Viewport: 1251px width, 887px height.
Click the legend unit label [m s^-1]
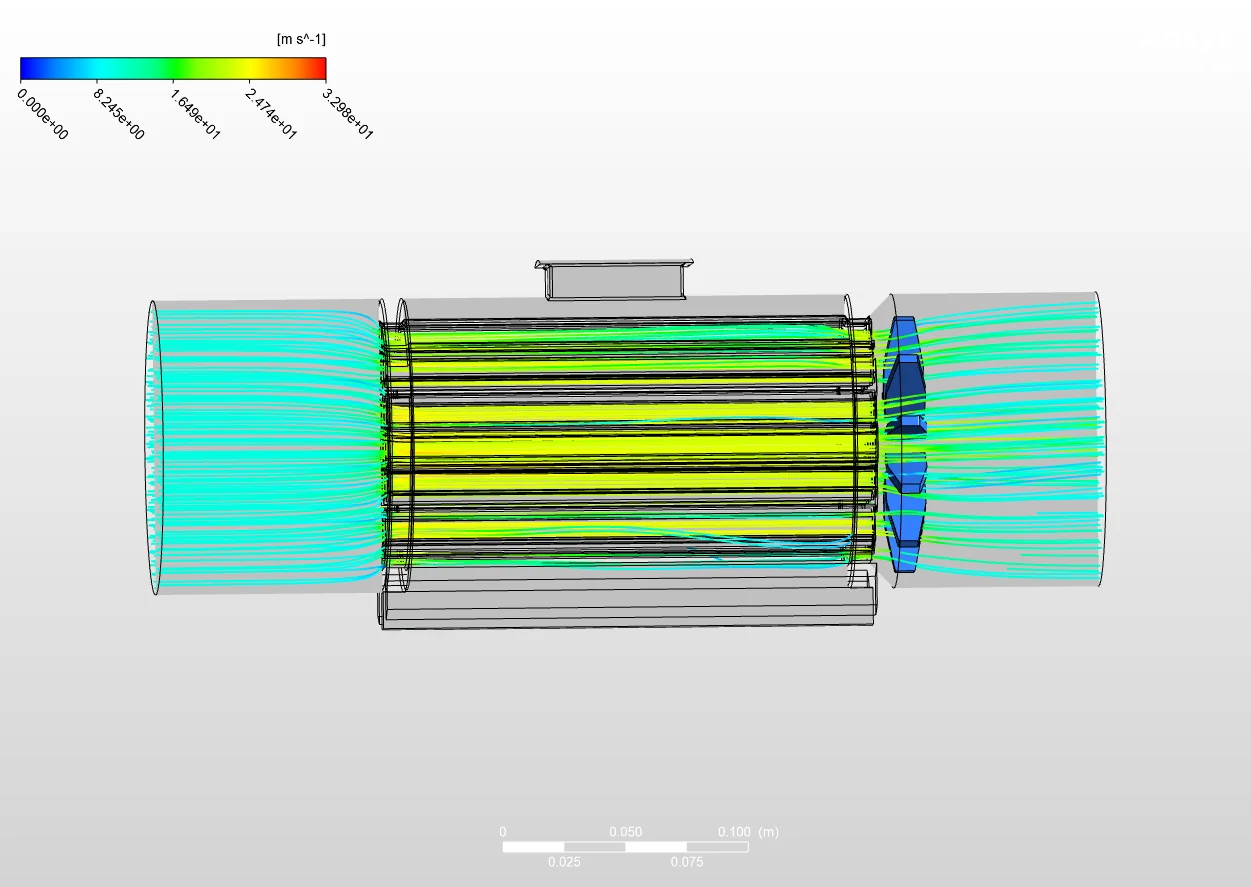[301, 39]
